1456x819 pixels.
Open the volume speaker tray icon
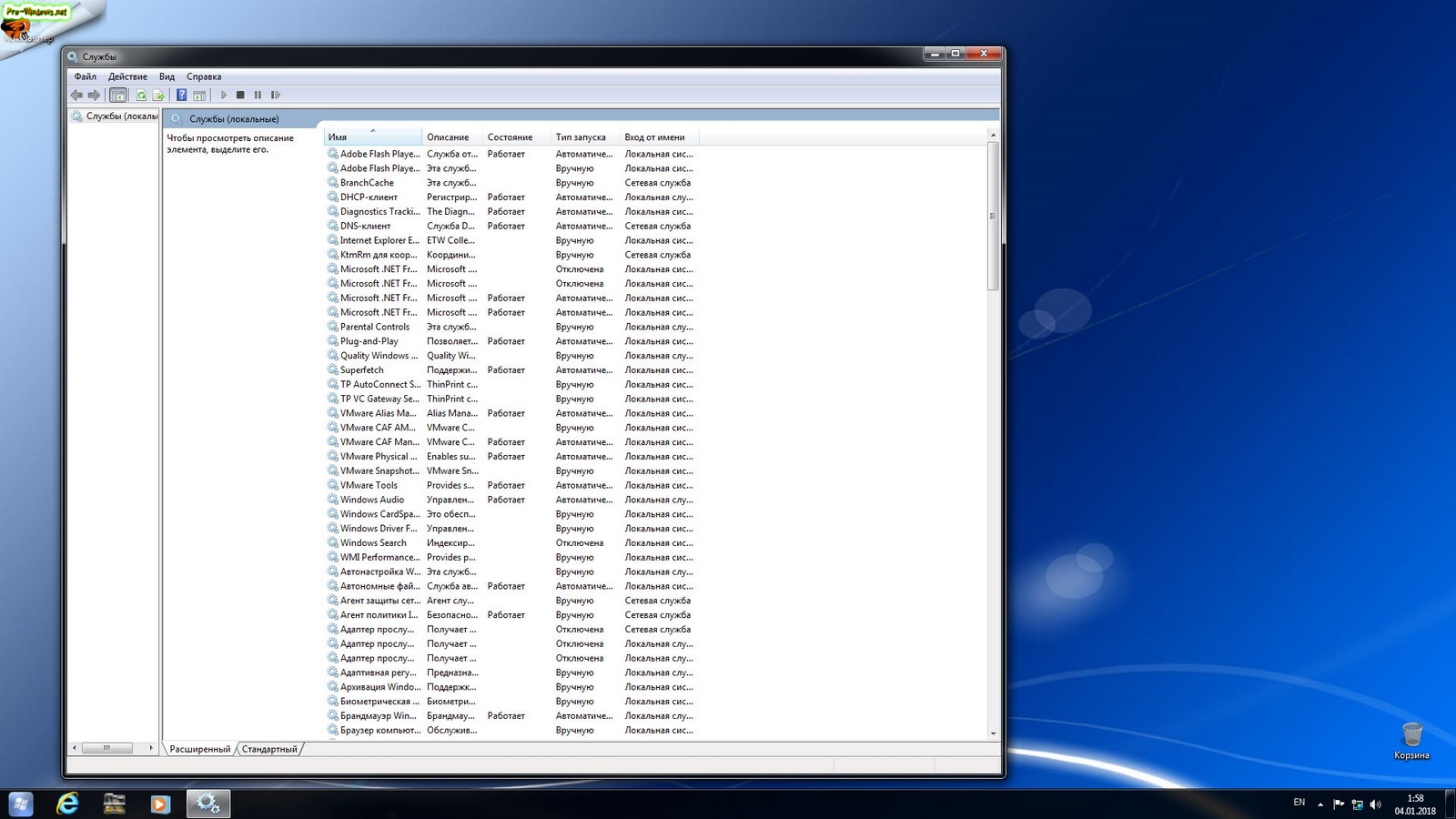(x=1375, y=804)
